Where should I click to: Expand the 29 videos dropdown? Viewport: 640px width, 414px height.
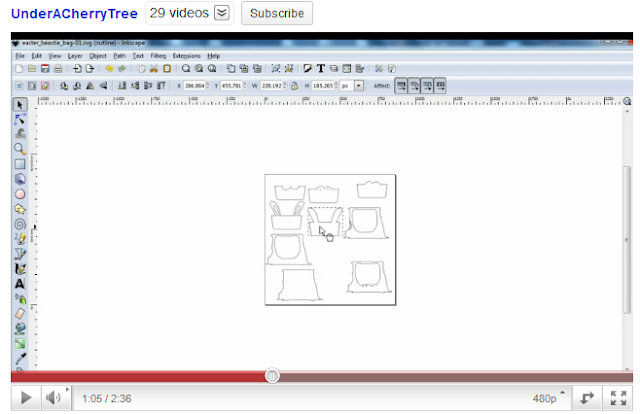(x=222, y=13)
